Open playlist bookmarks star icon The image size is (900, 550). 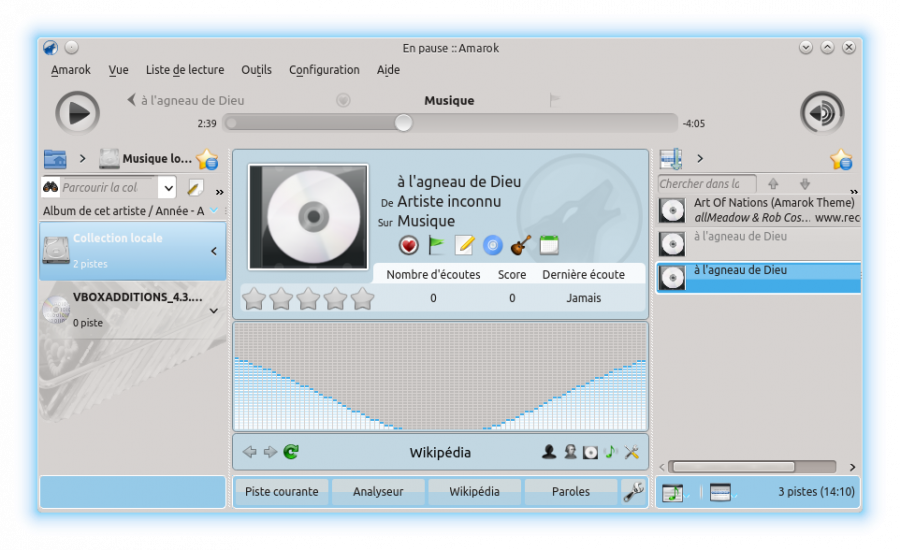point(841,159)
